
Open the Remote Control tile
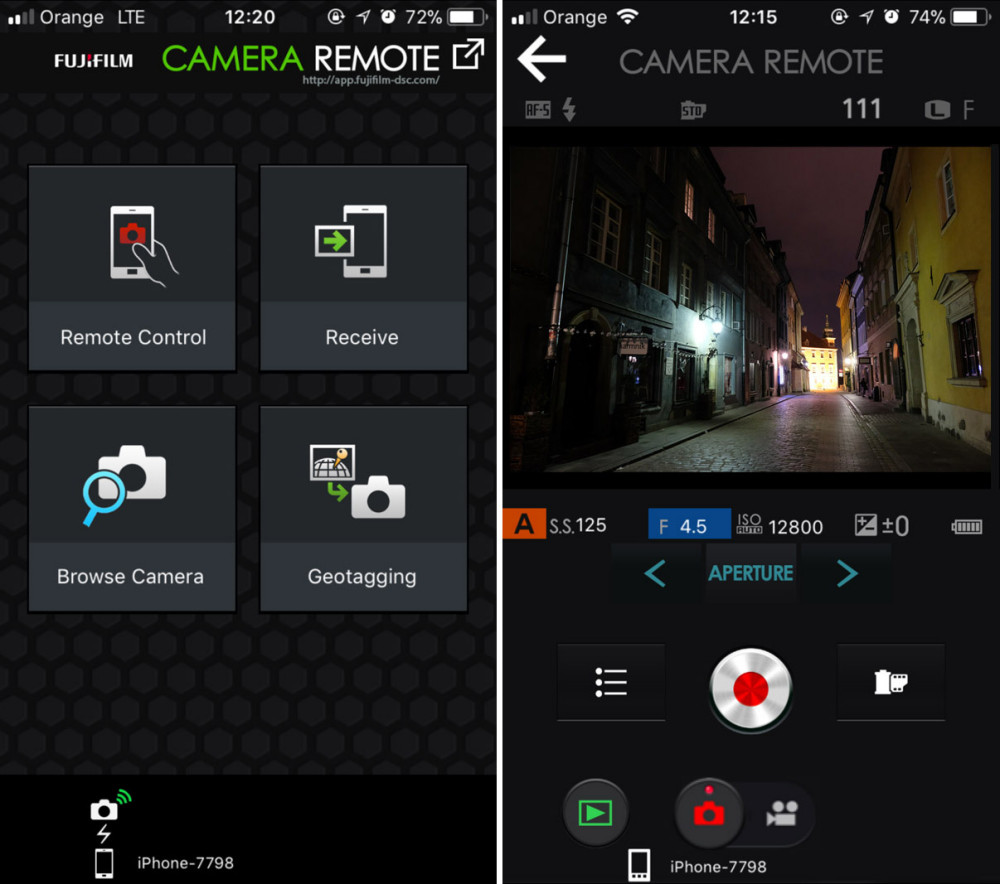coord(132,268)
